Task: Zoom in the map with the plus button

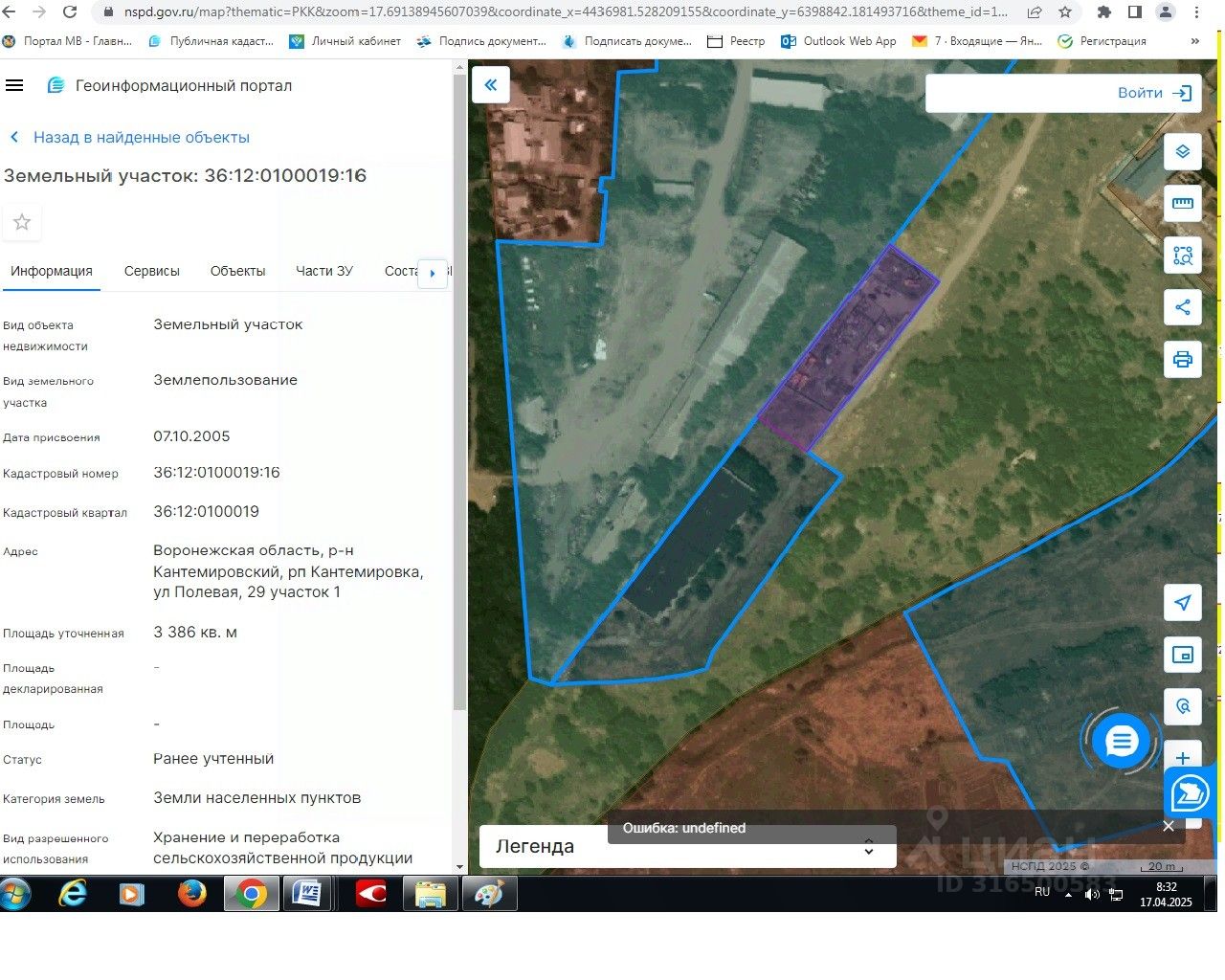Action: pyautogui.click(x=1183, y=757)
